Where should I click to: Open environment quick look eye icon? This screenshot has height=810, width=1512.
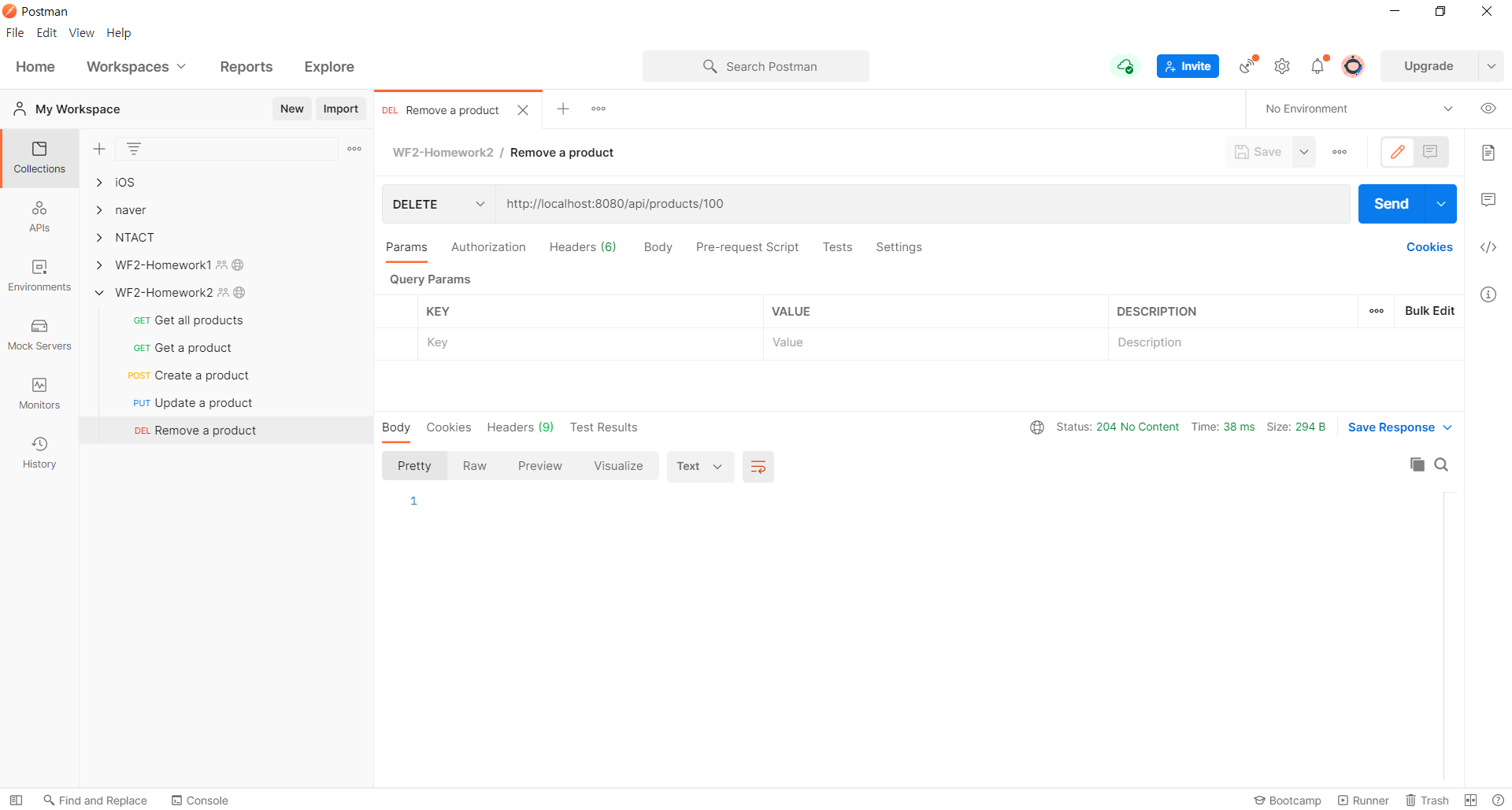1488,109
